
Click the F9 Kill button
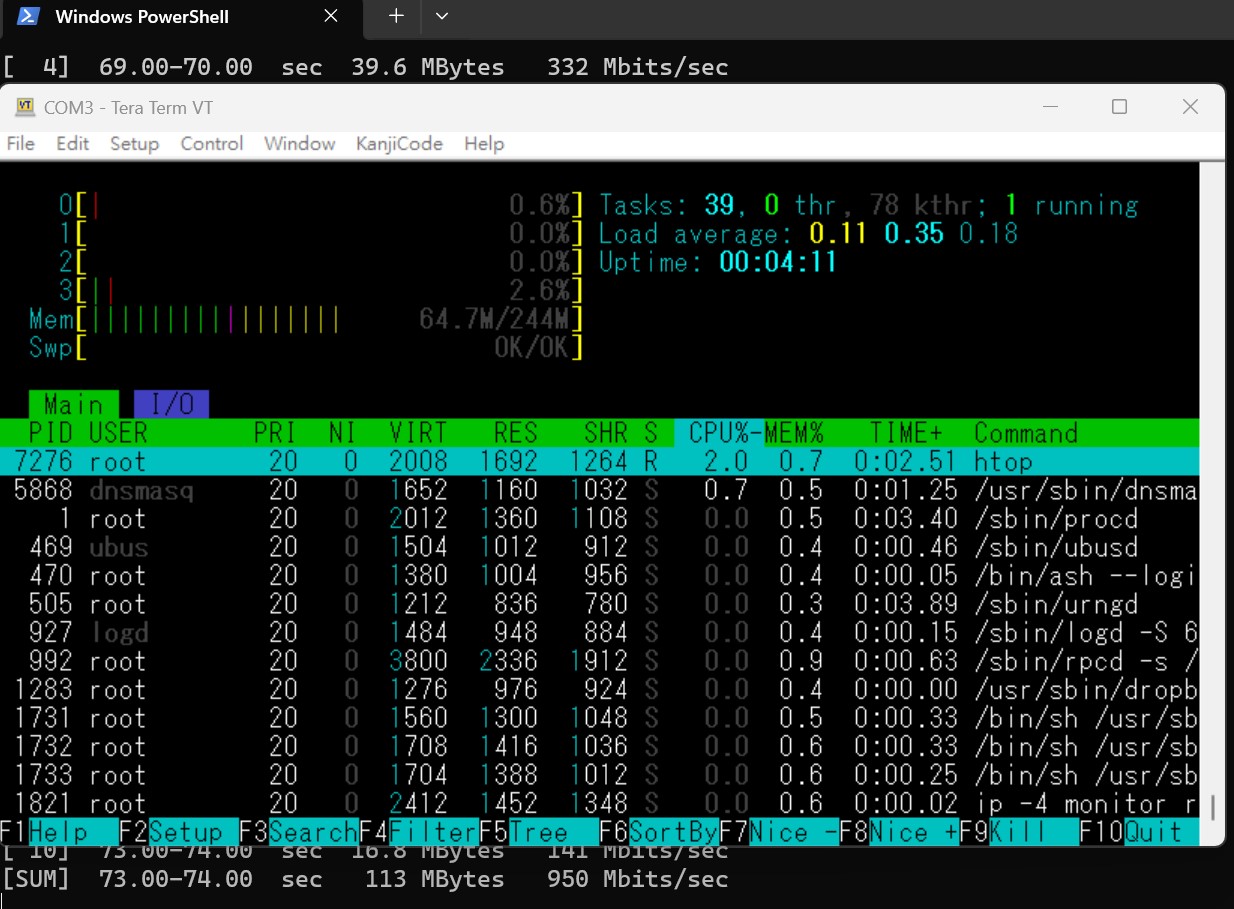point(1018,832)
